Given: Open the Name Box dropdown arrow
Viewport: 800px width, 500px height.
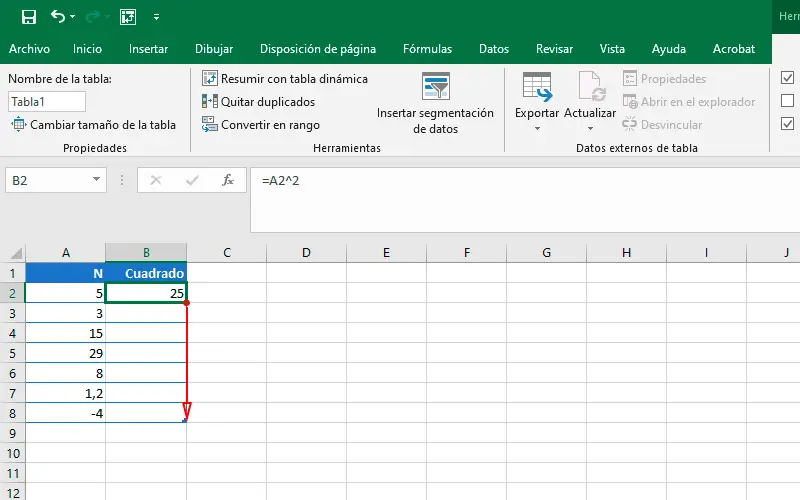Looking at the screenshot, I should [97, 180].
